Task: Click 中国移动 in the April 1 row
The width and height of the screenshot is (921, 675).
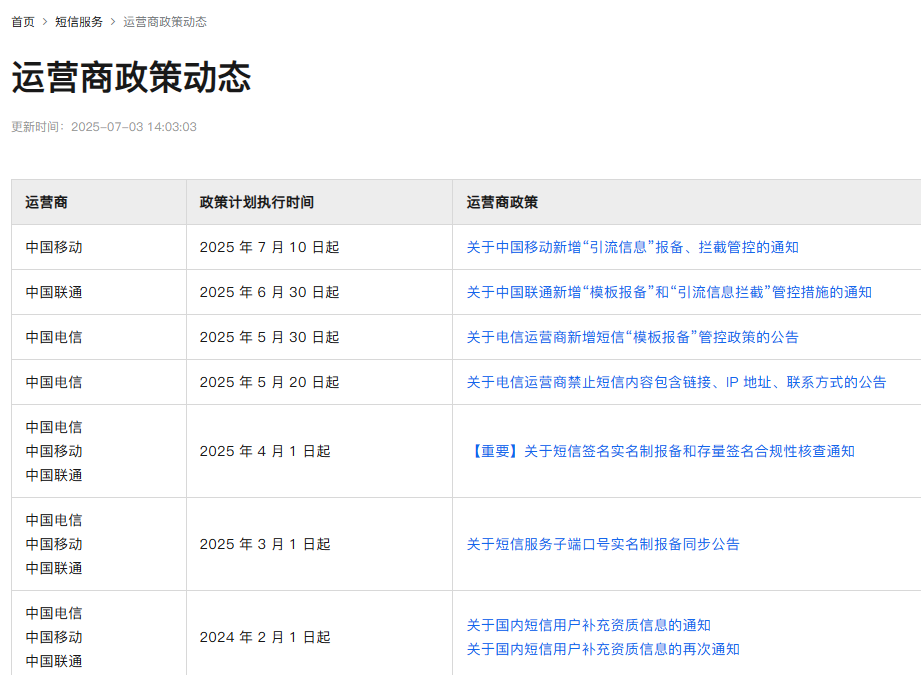Action: pos(54,451)
